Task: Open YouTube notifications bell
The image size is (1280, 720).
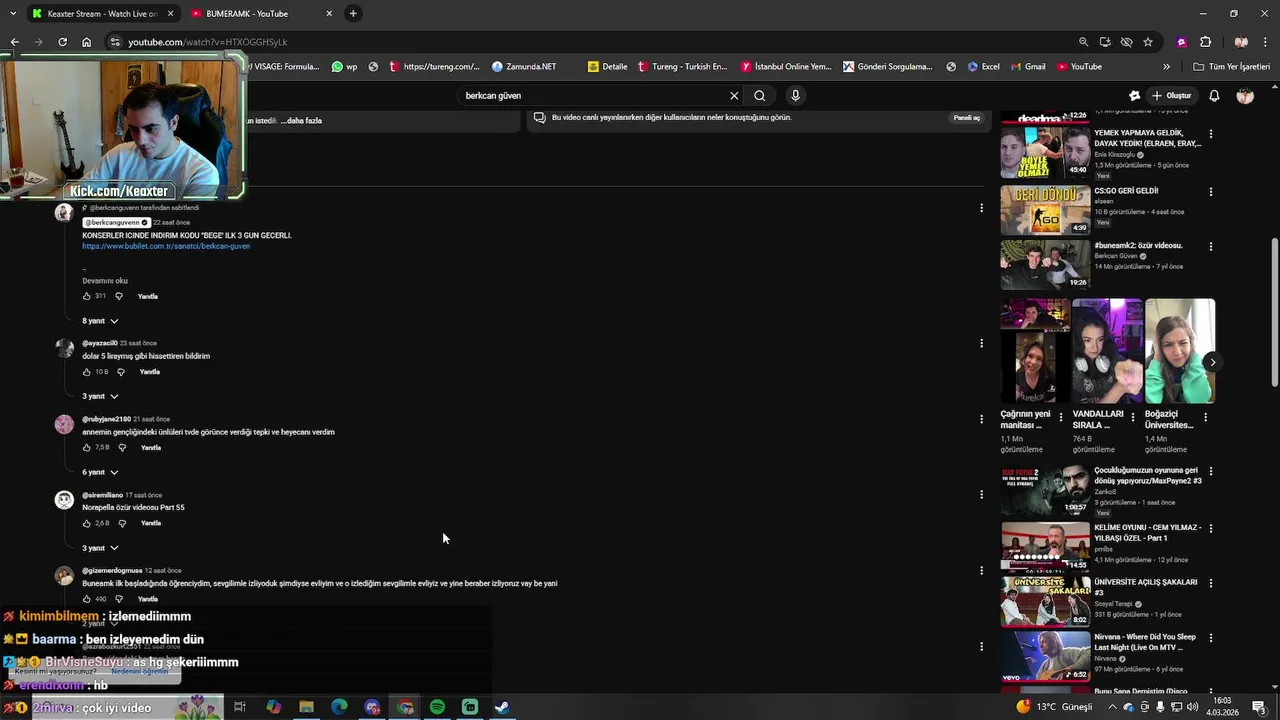Action: tap(1214, 96)
